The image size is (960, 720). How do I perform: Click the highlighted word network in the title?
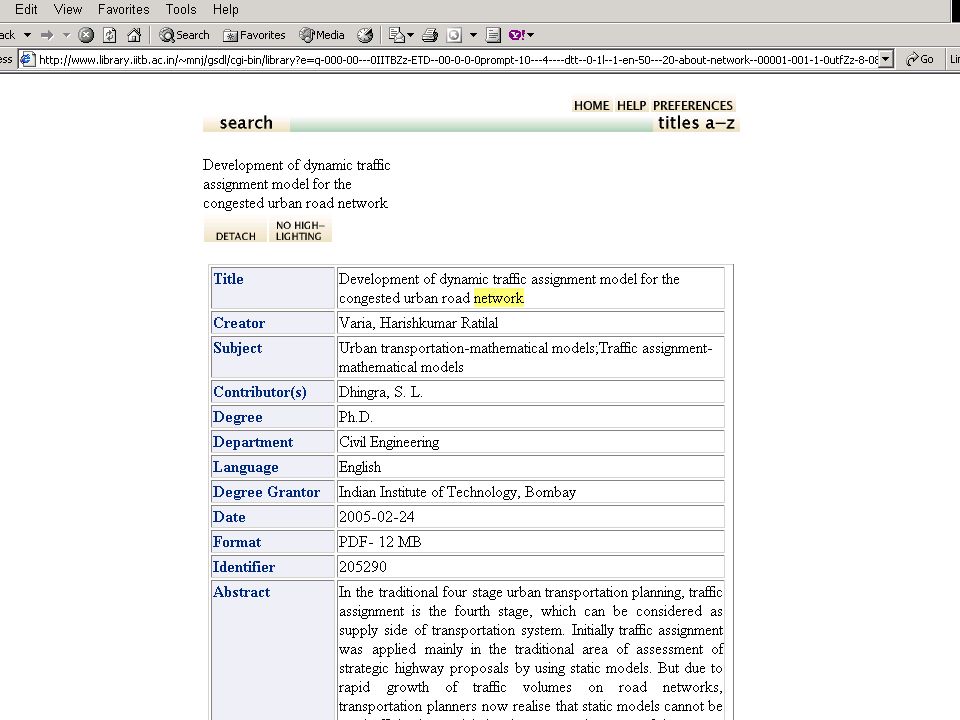498,298
